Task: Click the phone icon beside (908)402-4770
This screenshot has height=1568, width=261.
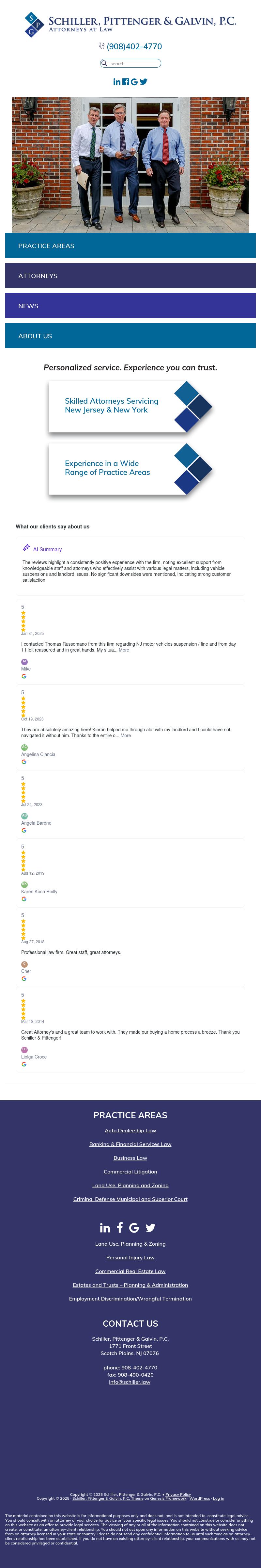Action: tap(101, 46)
